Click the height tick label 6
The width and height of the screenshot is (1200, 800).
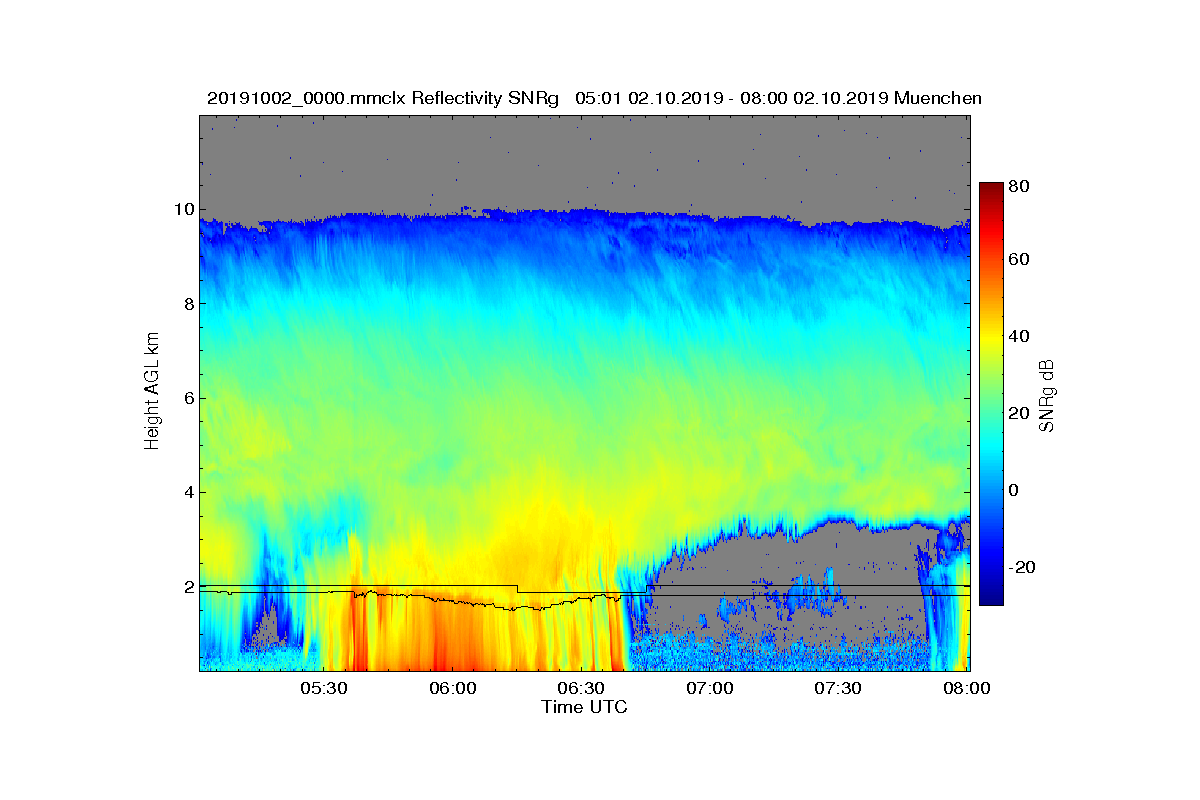click(187, 398)
